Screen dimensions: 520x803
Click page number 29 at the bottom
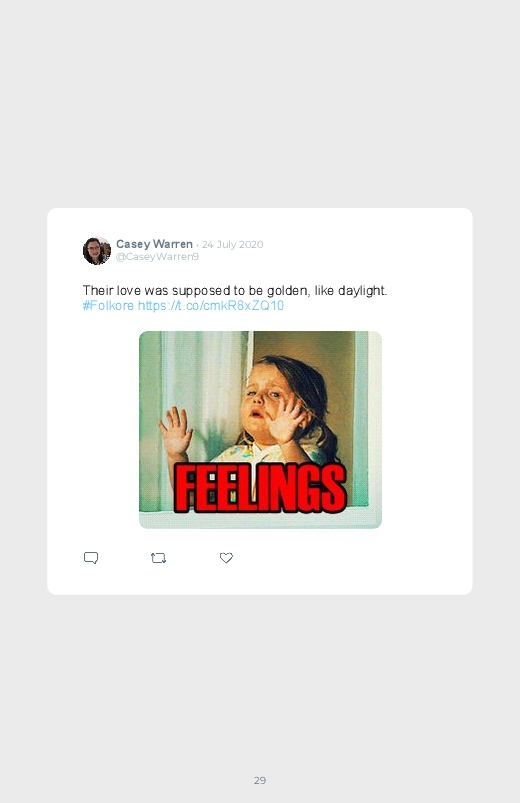[260, 780]
